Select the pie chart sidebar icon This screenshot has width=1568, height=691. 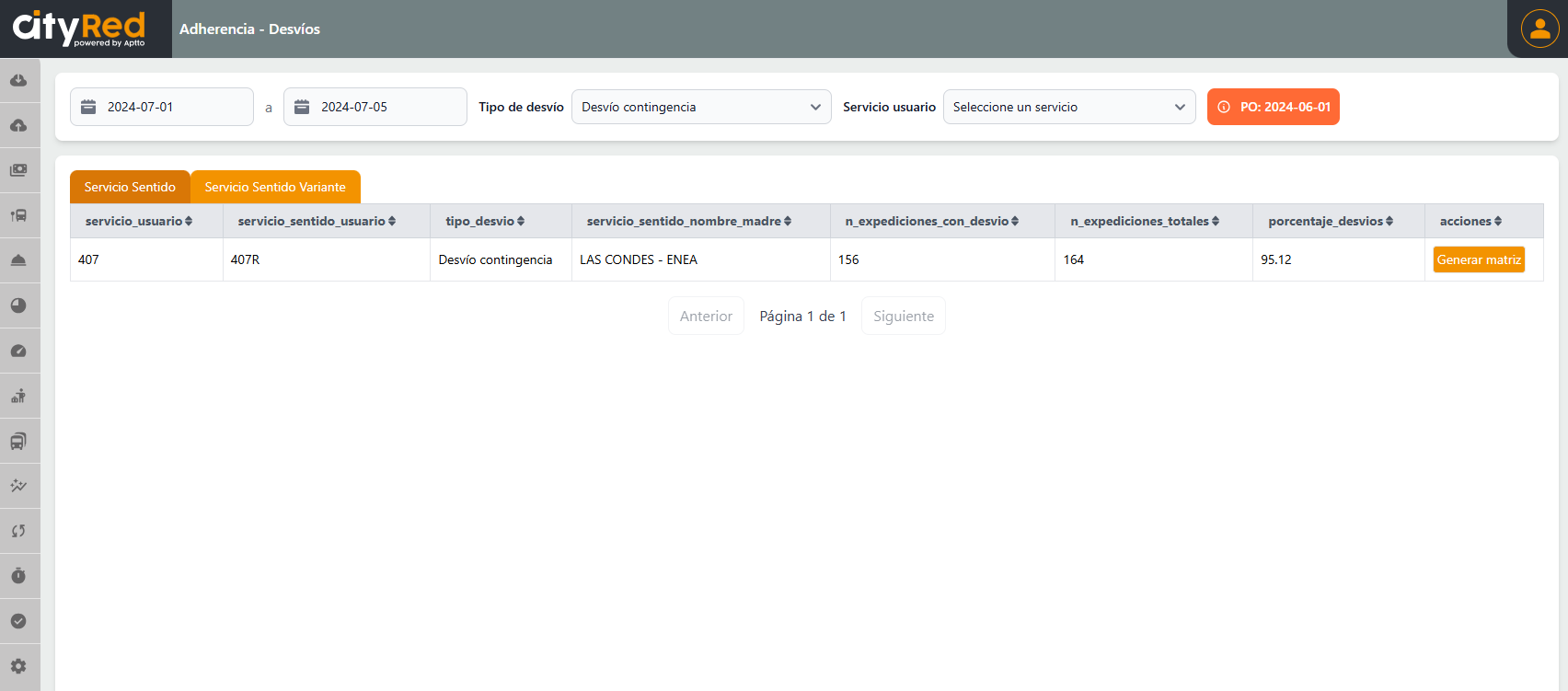point(18,305)
